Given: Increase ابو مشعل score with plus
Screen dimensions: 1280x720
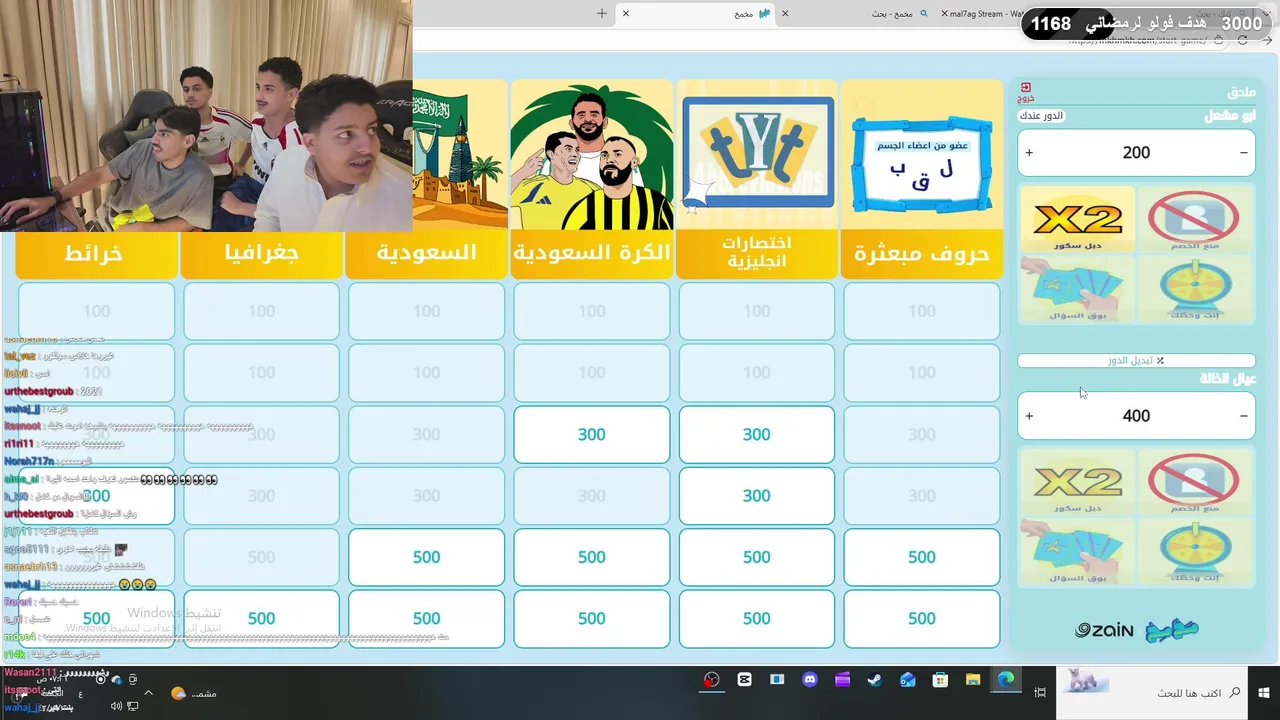Looking at the screenshot, I should tap(1029, 153).
